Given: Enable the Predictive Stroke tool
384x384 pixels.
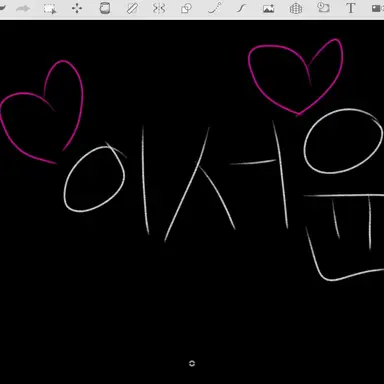Looking at the screenshot, I should (214, 8).
